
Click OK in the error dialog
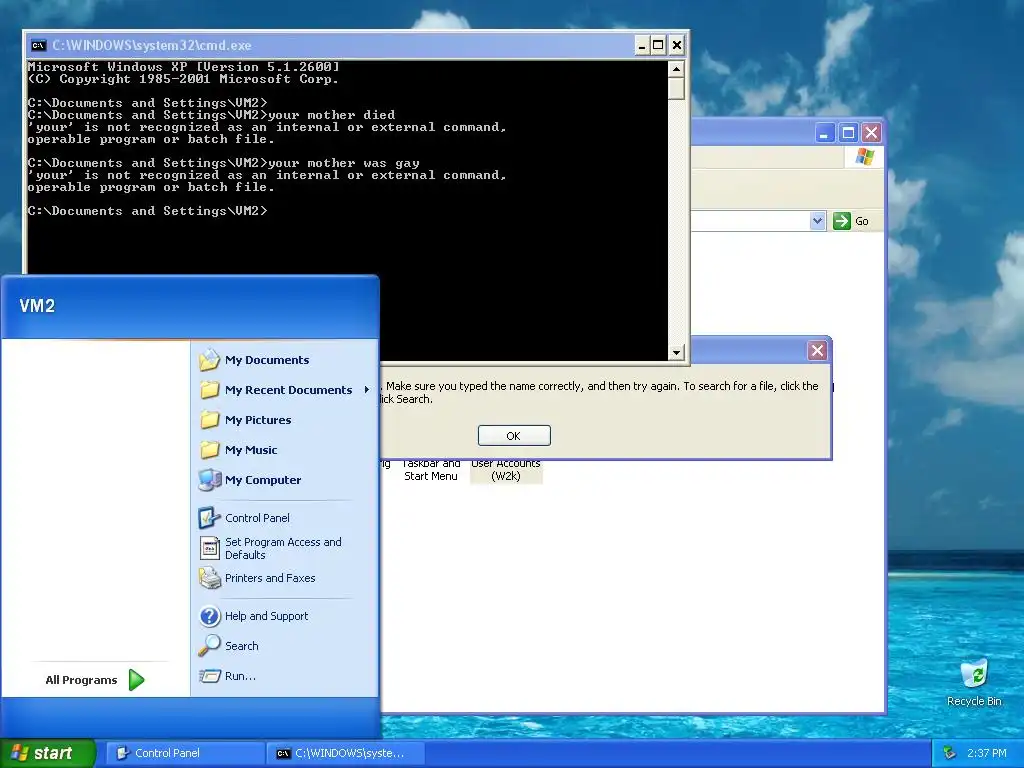coord(514,436)
